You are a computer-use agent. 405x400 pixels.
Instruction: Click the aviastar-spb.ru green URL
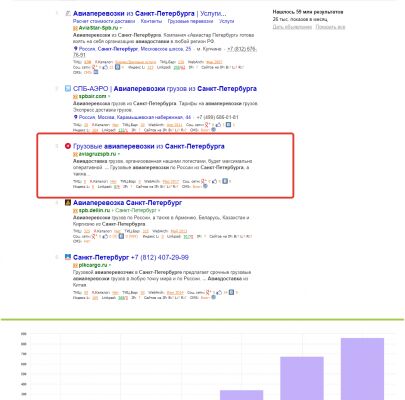coord(98,28)
